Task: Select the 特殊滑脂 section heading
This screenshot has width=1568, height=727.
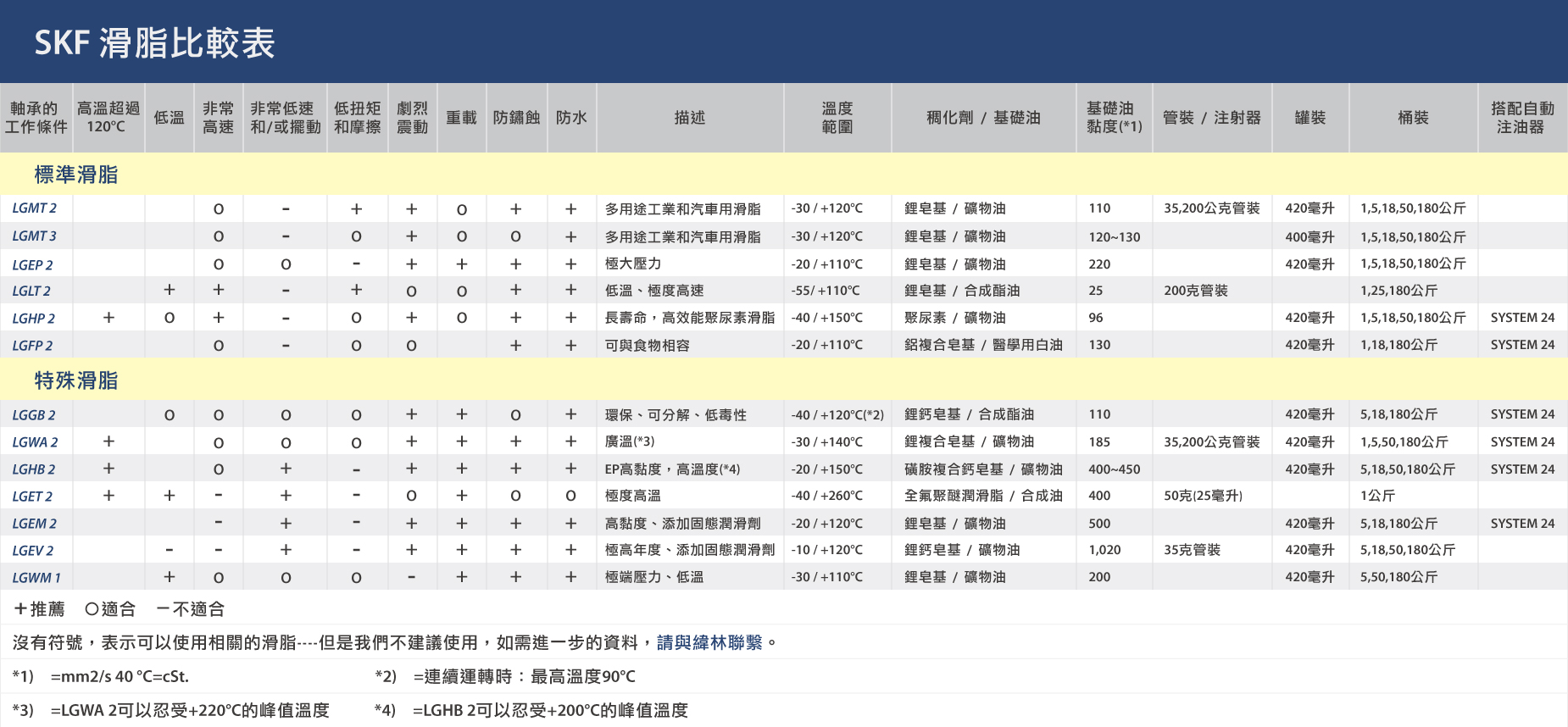Action: pos(76,380)
